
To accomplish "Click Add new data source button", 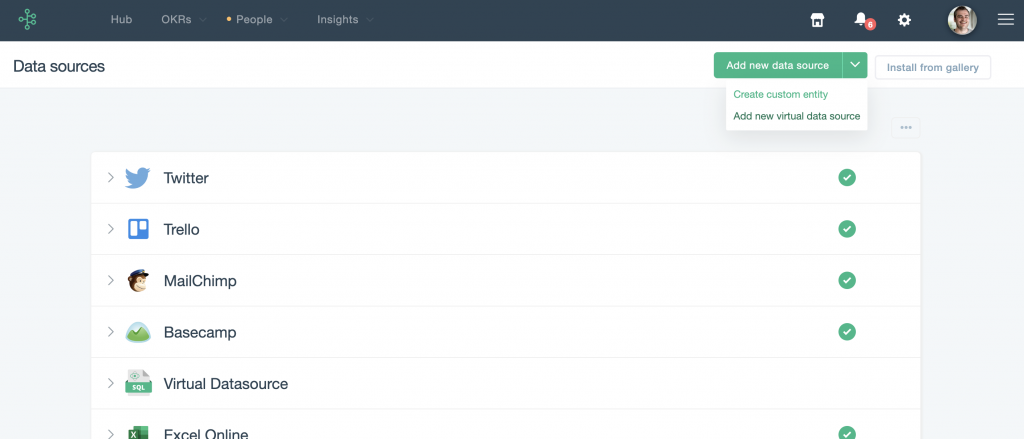I will coord(778,65).
